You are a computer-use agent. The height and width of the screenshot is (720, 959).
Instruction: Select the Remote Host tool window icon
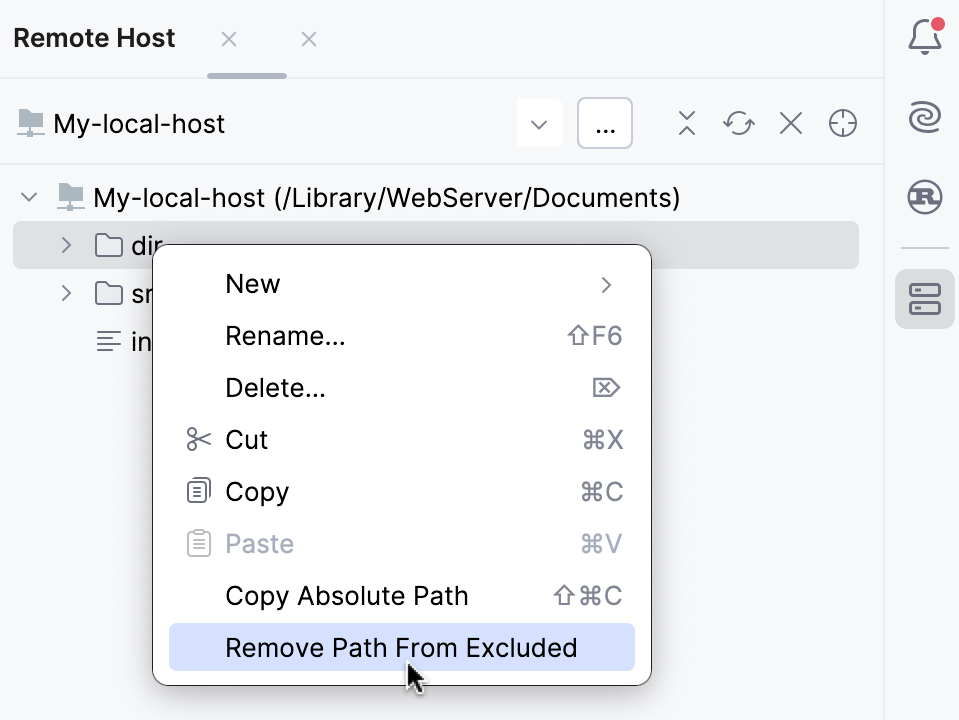(x=923, y=298)
